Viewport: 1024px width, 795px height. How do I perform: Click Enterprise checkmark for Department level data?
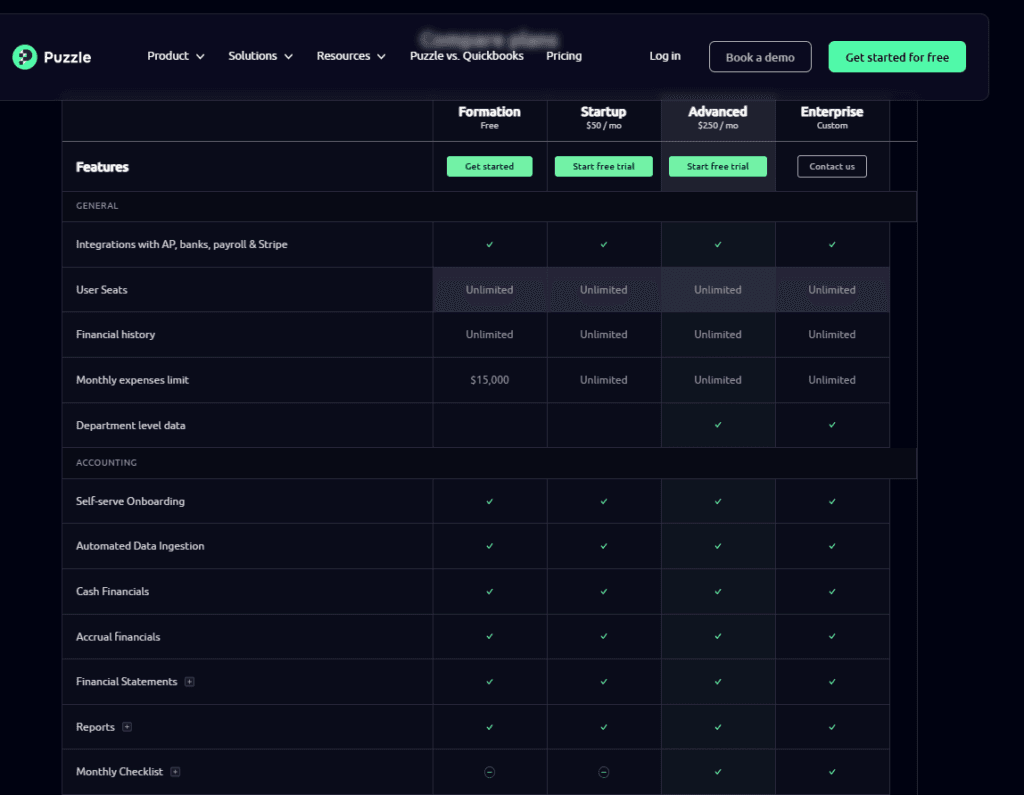[x=832, y=425]
